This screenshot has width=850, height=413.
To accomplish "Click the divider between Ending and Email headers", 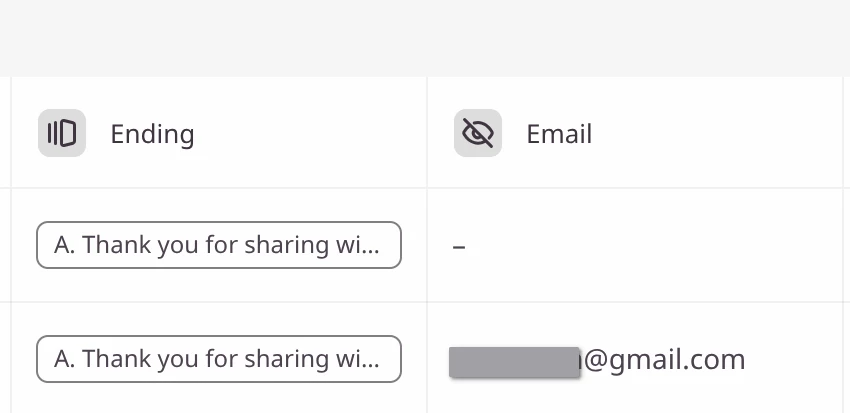I will (x=427, y=133).
